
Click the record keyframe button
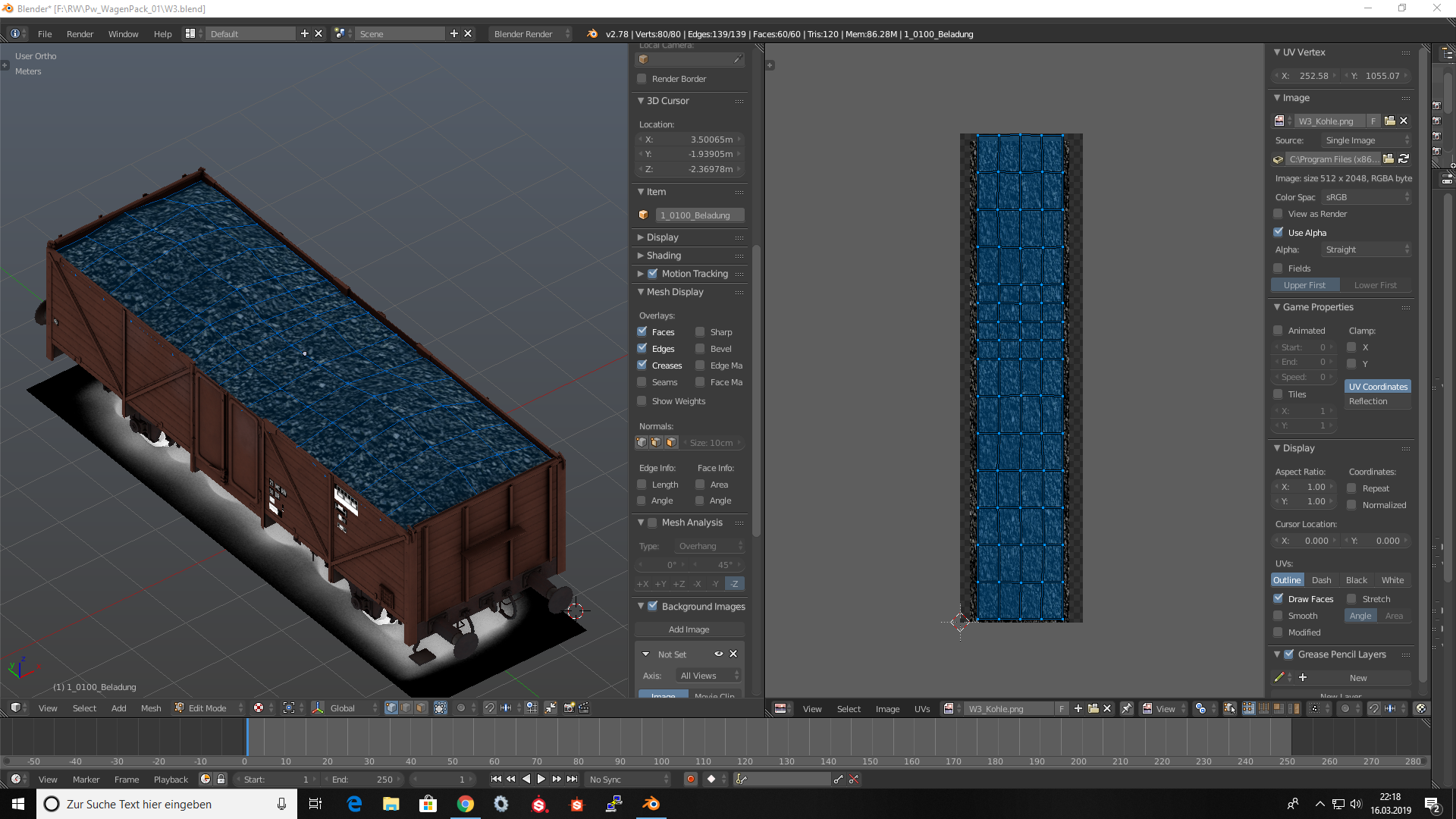690,779
